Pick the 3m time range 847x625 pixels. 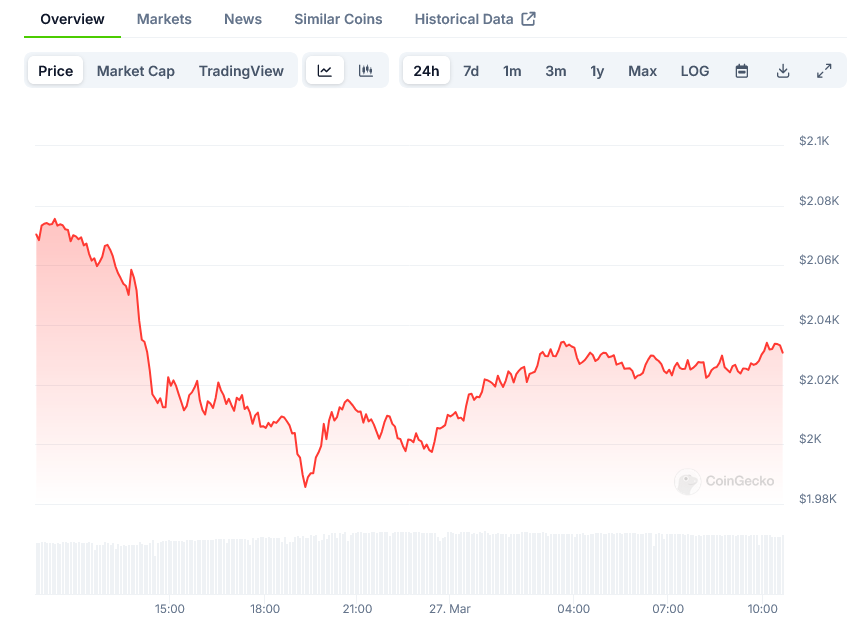tap(556, 71)
